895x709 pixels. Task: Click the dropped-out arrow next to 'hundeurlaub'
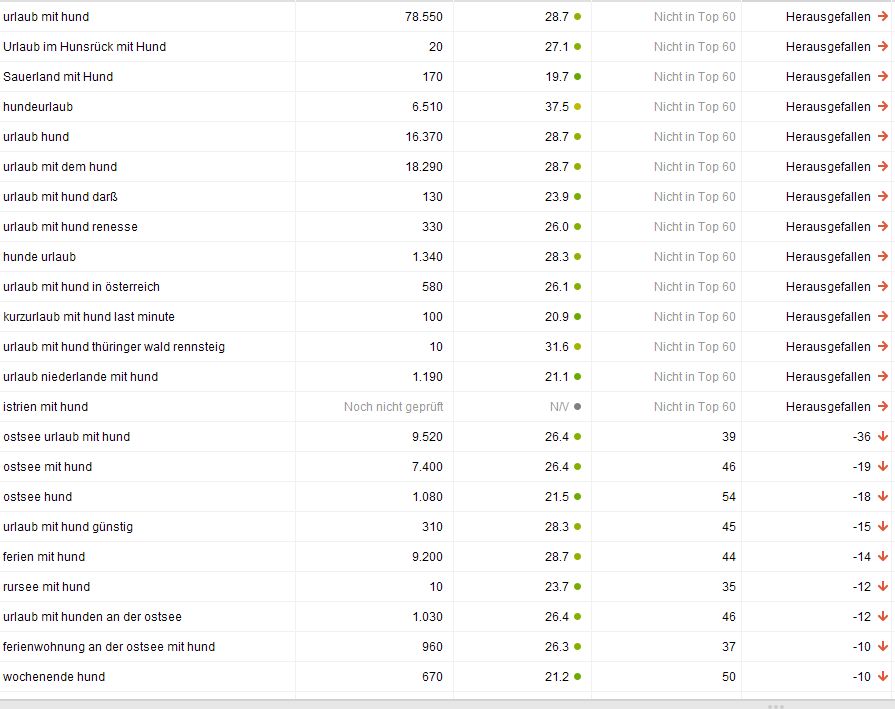[x=883, y=106]
